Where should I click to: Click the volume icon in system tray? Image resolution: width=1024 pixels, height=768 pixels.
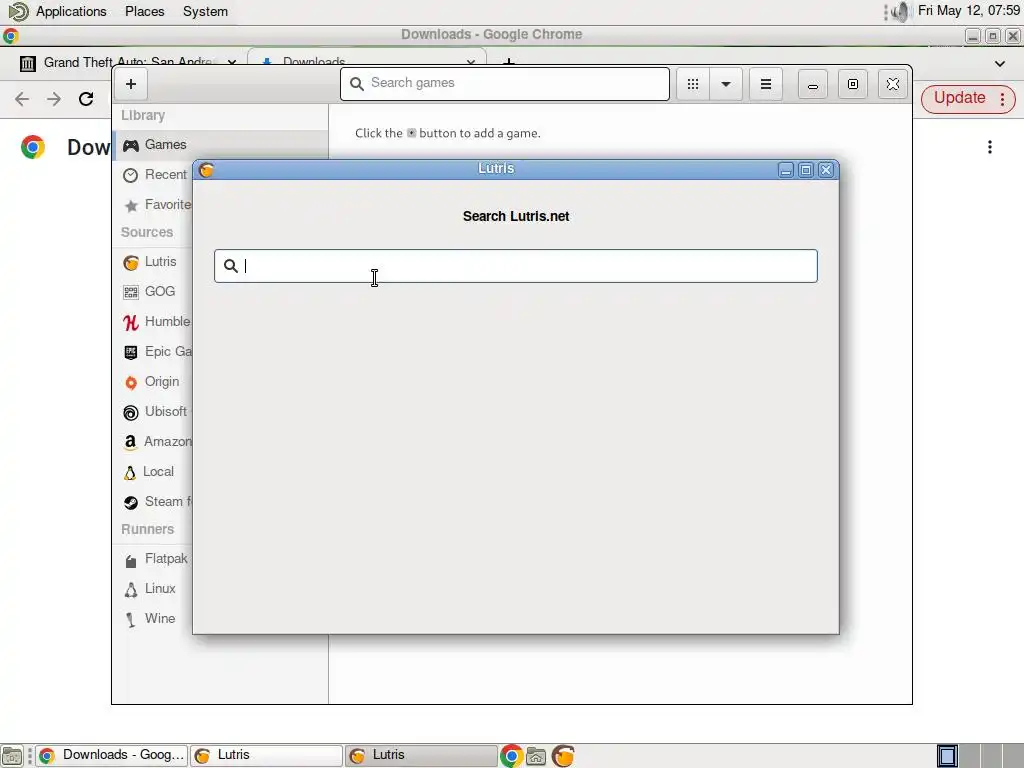[x=901, y=12]
